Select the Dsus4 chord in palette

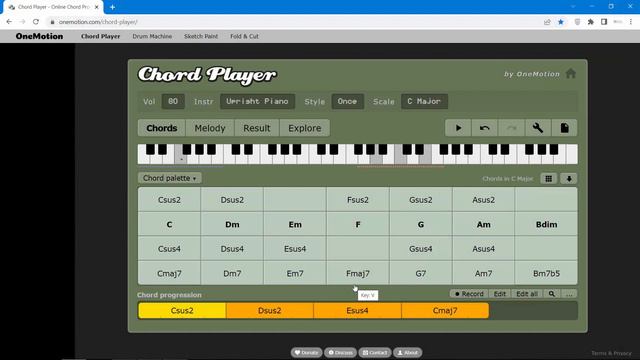[x=232, y=249]
